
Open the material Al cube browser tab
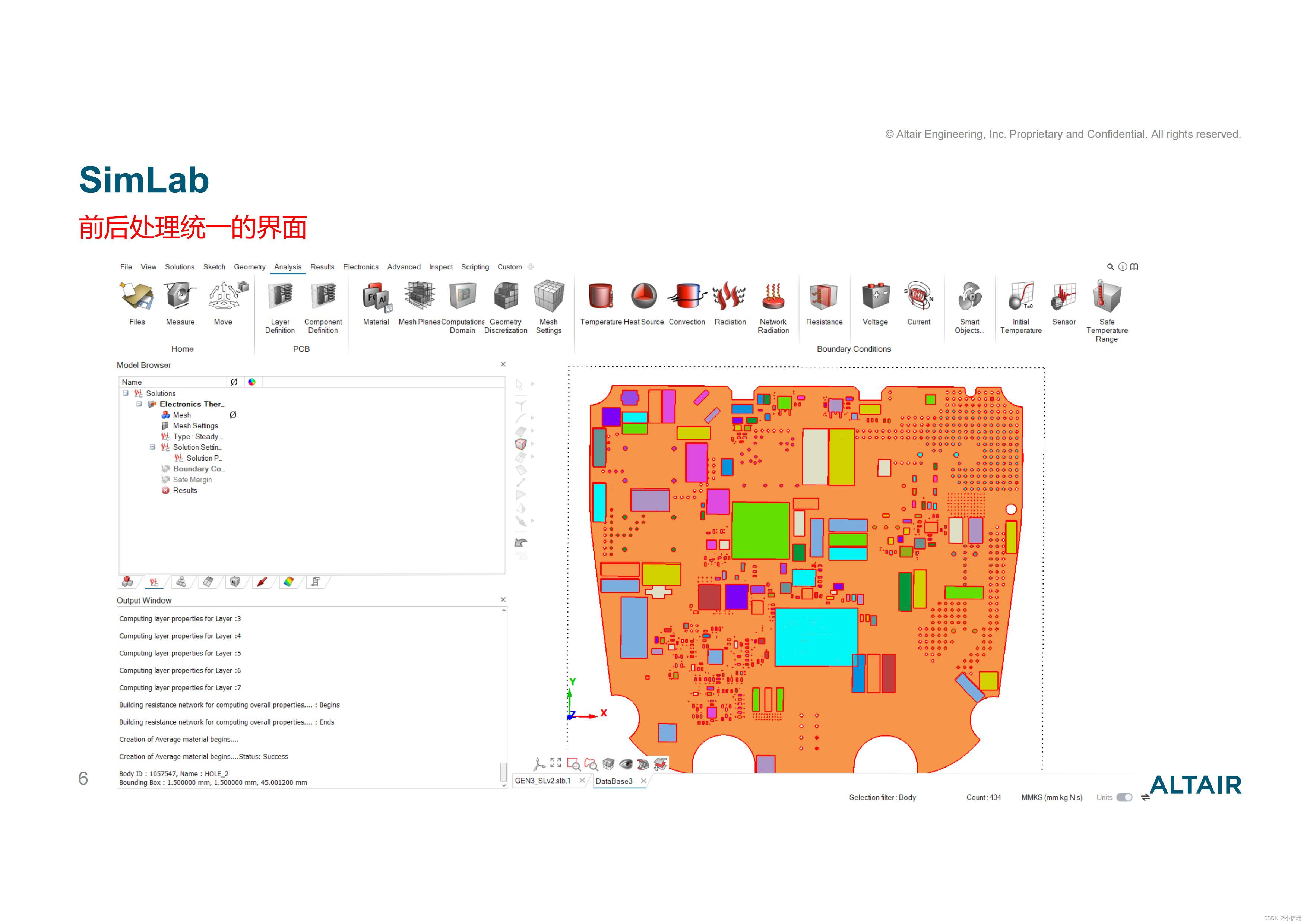tap(235, 582)
